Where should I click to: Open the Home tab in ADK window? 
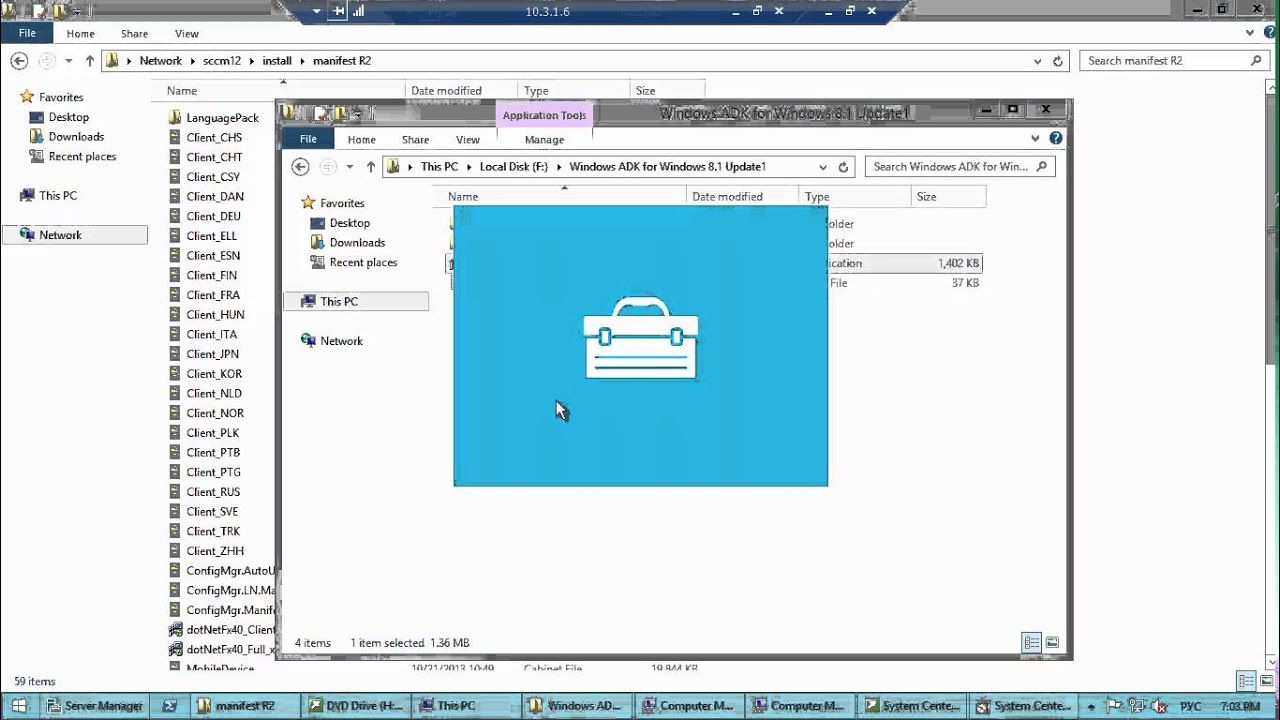click(x=361, y=140)
